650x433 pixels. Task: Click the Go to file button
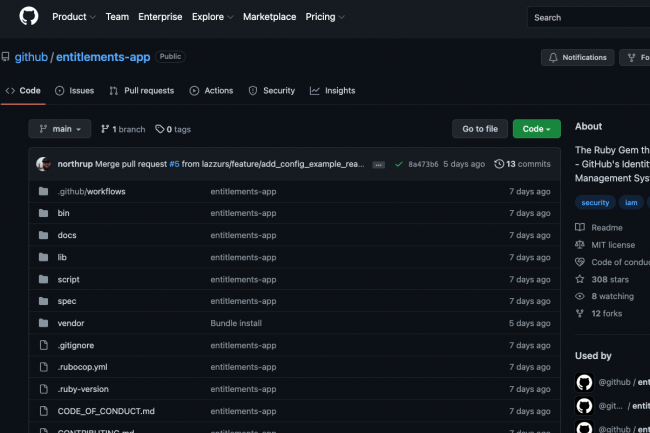(x=480, y=129)
